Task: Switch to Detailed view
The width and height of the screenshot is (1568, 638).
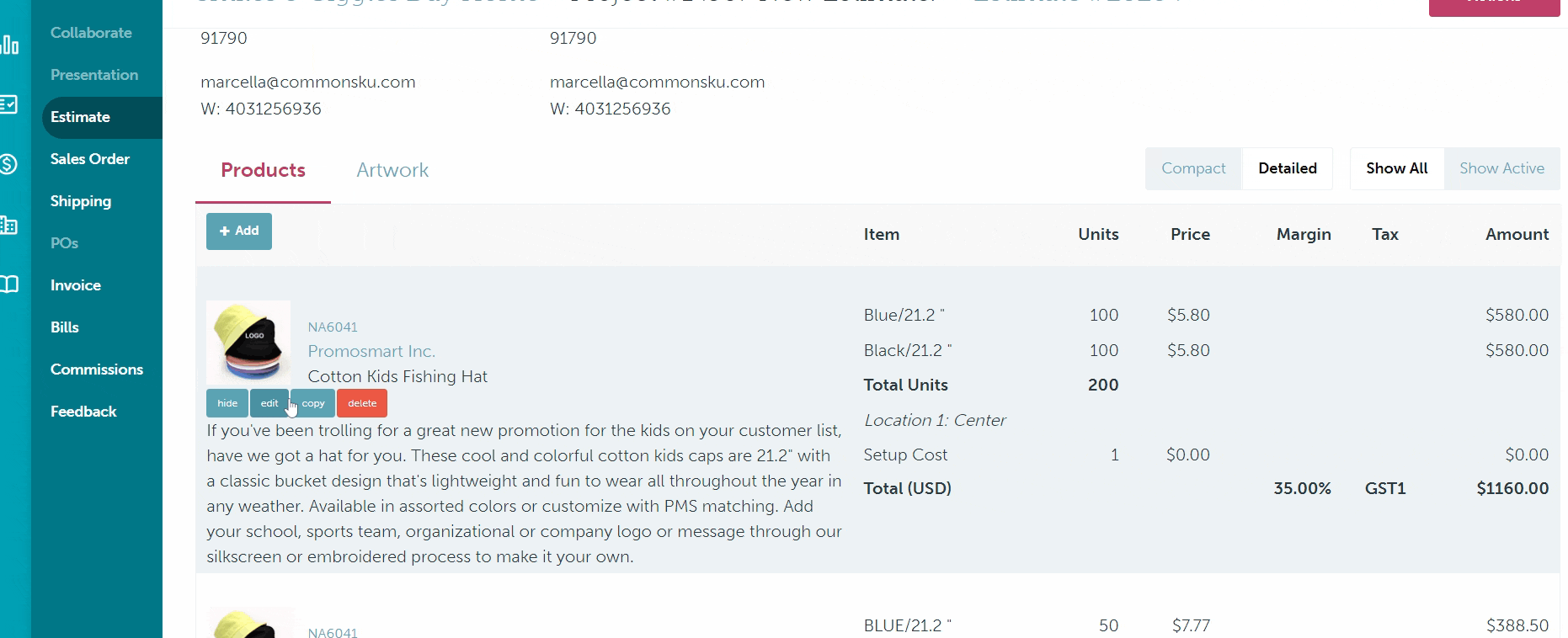Action: point(1287,168)
